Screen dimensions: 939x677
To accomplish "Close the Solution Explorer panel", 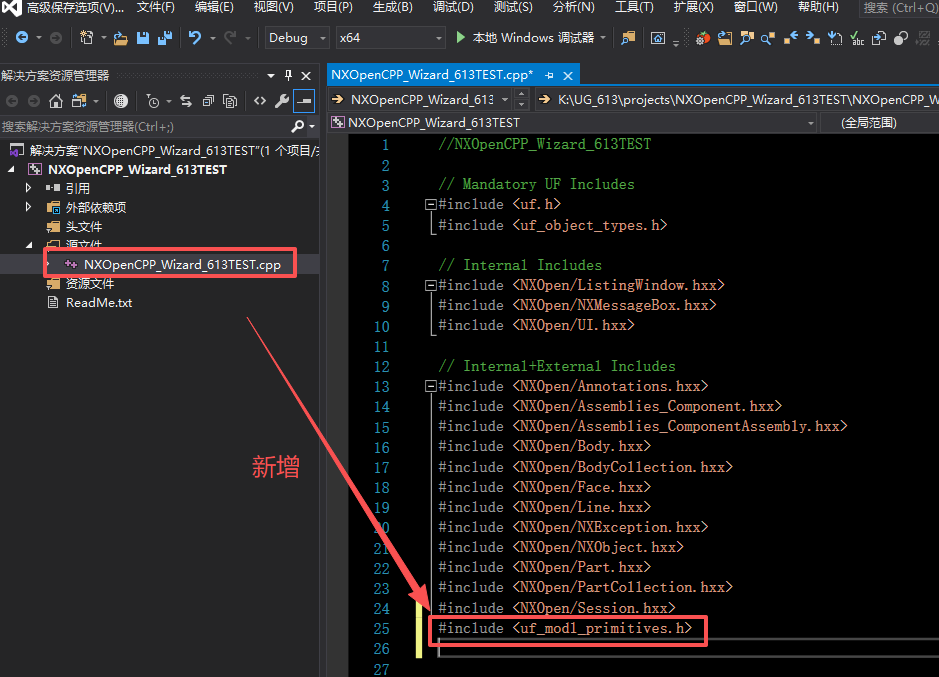I will click(306, 75).
